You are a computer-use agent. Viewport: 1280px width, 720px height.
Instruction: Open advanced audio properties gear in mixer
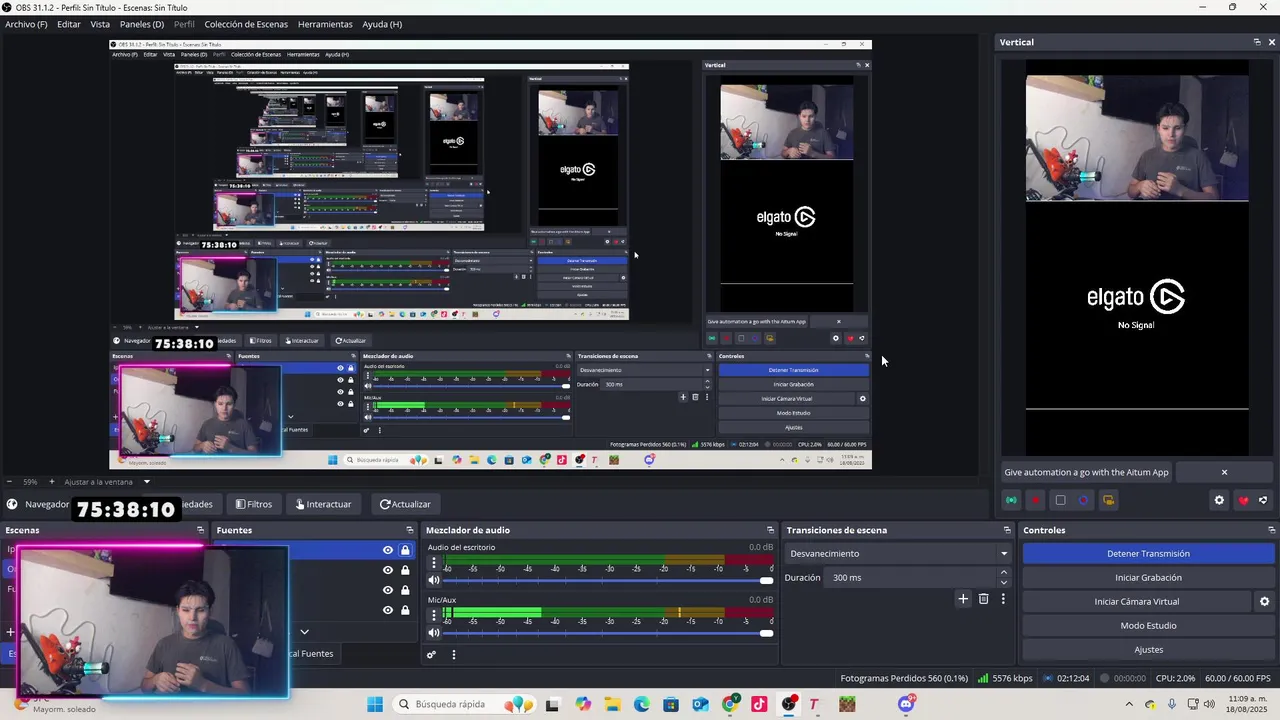431,655
